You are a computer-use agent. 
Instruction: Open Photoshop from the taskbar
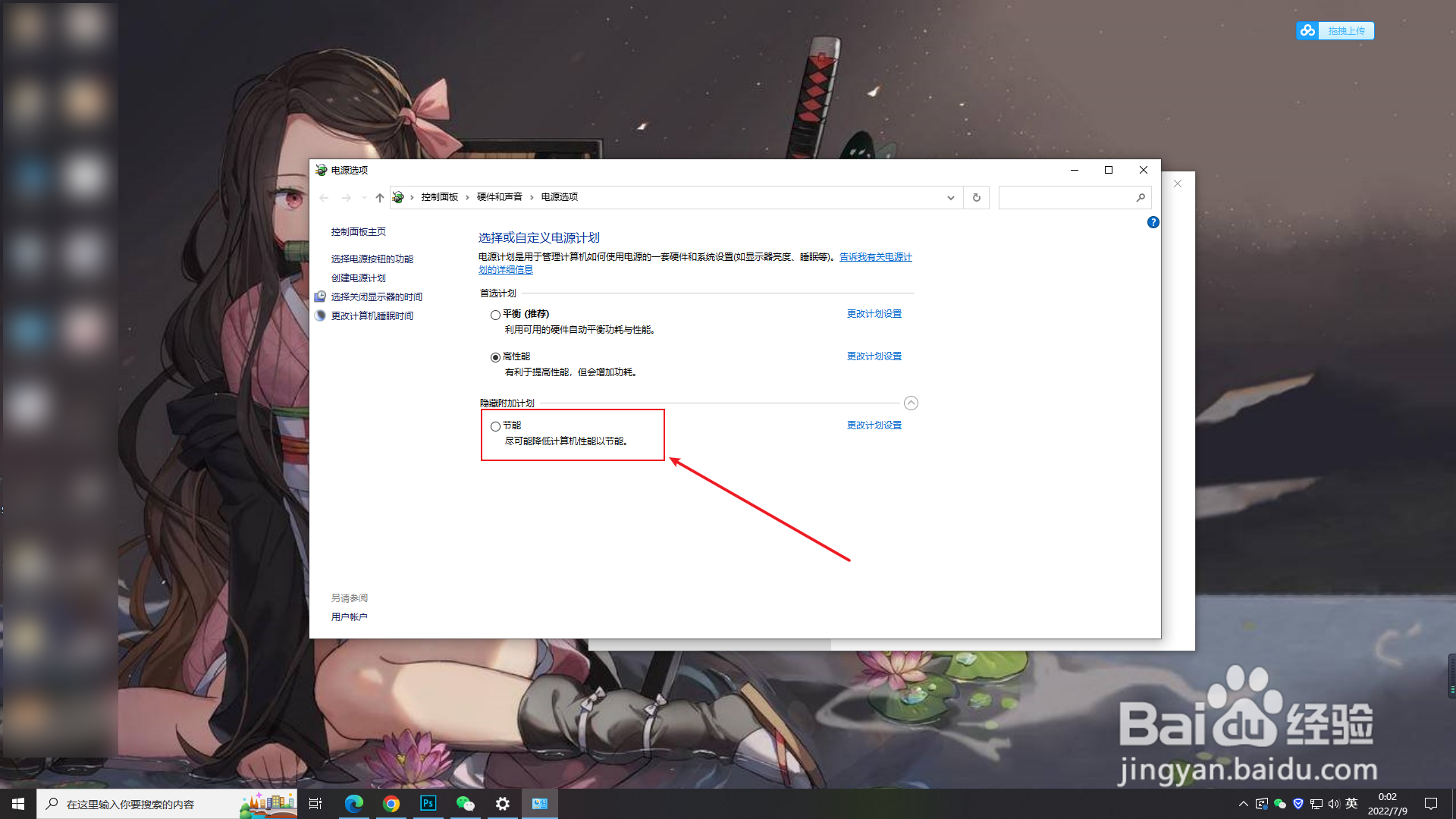(x=428, y=804)
